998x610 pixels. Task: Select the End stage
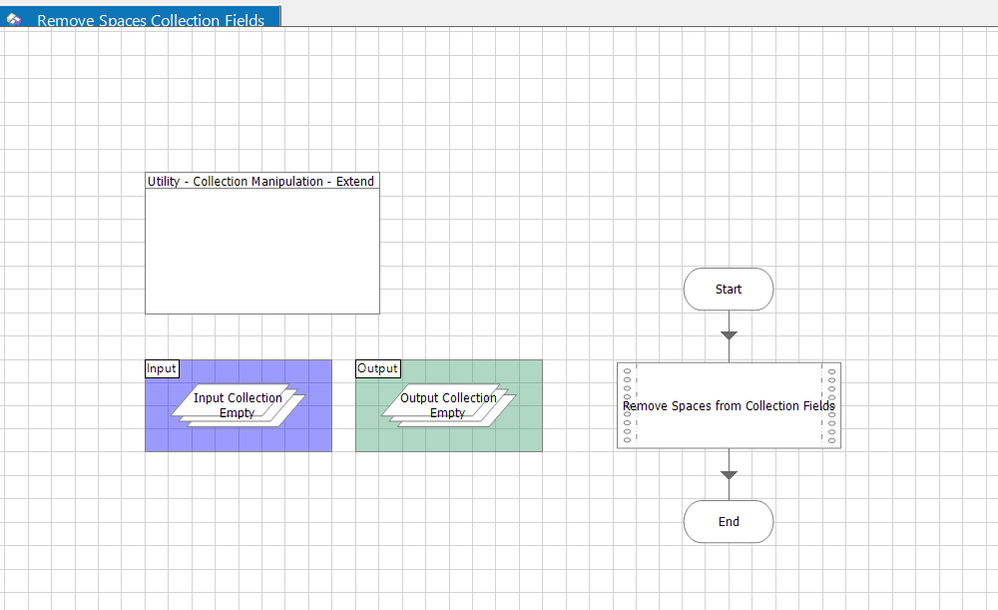(728, 521)
